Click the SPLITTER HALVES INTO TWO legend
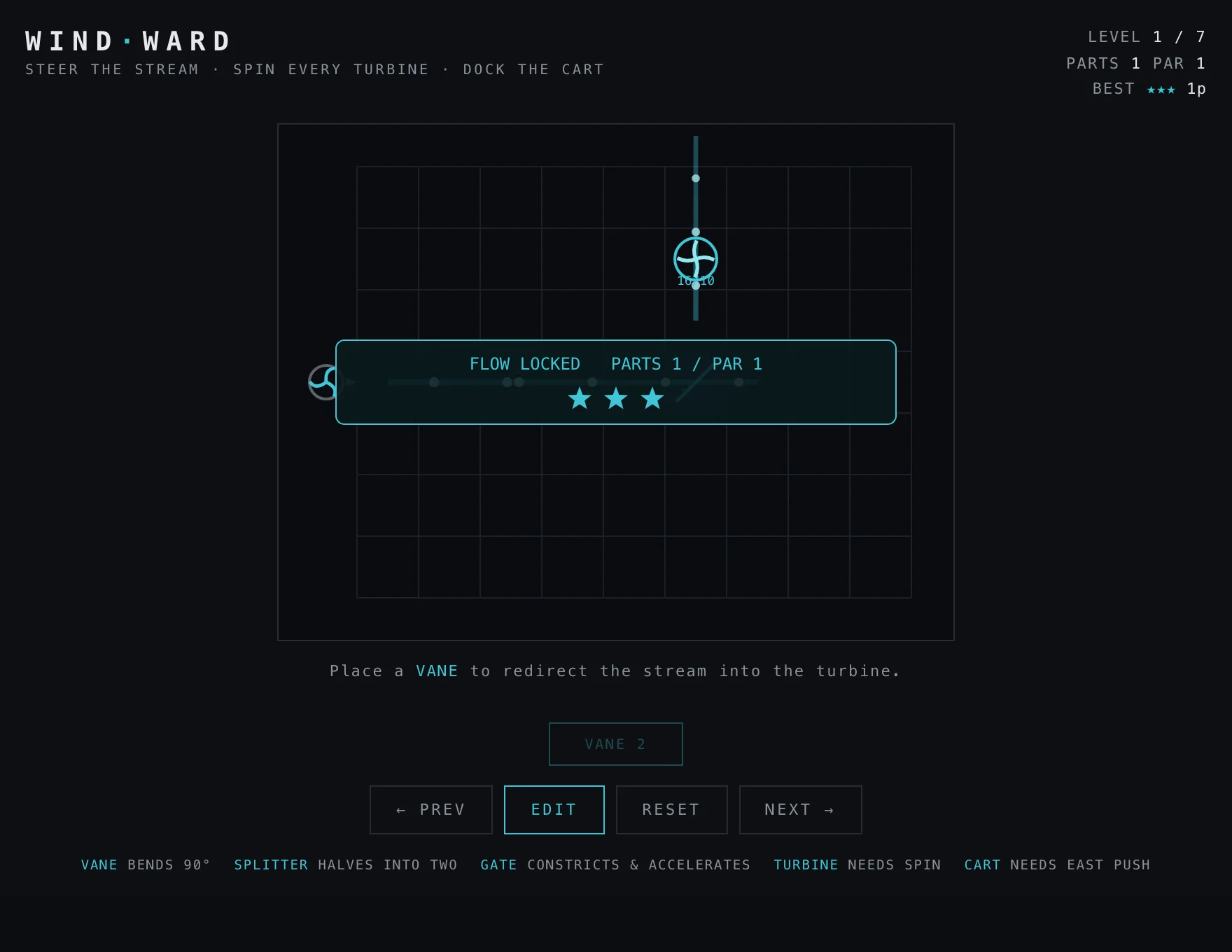The width and height of the screenshot is (1232, 952). pyautogui.click(x=346, y=865)
